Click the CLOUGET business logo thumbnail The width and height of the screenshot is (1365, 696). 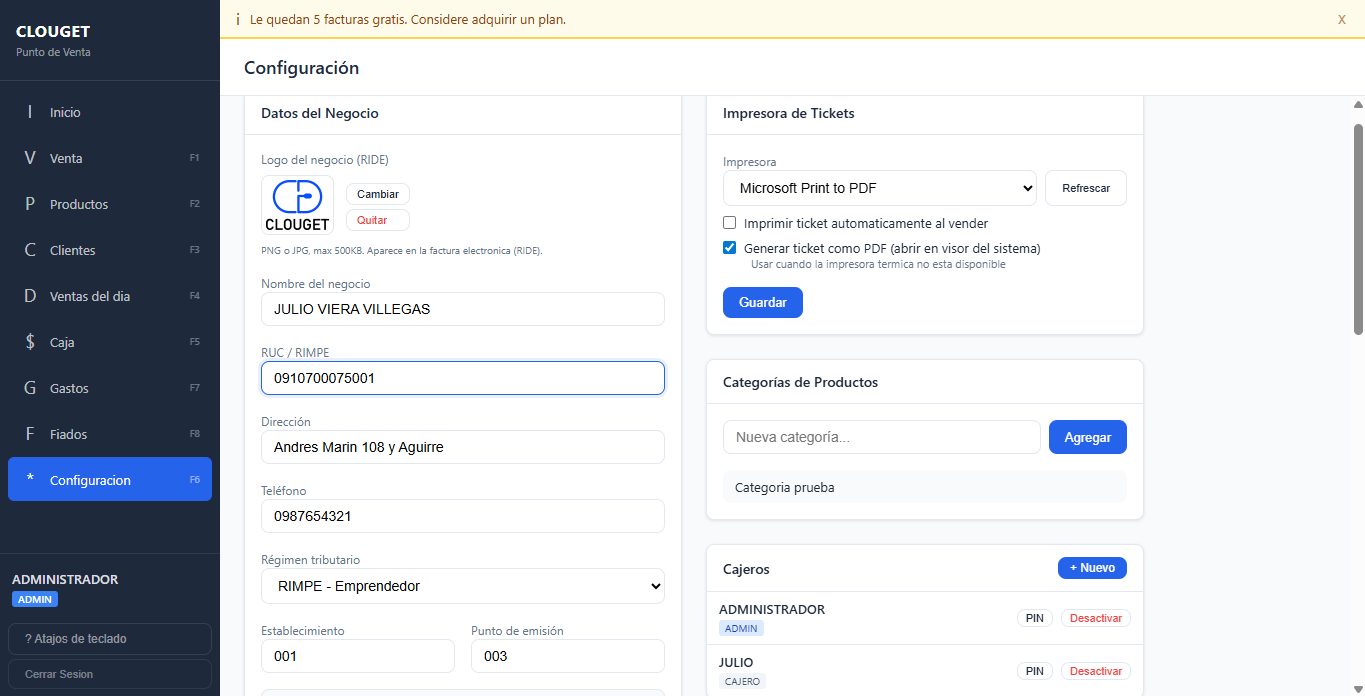click(297, 205)
